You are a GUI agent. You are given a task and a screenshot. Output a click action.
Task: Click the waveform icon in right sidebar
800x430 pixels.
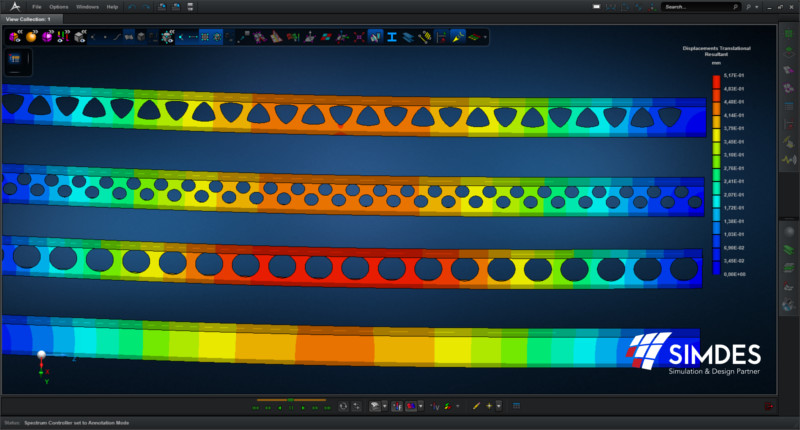[x=789, y=160]
